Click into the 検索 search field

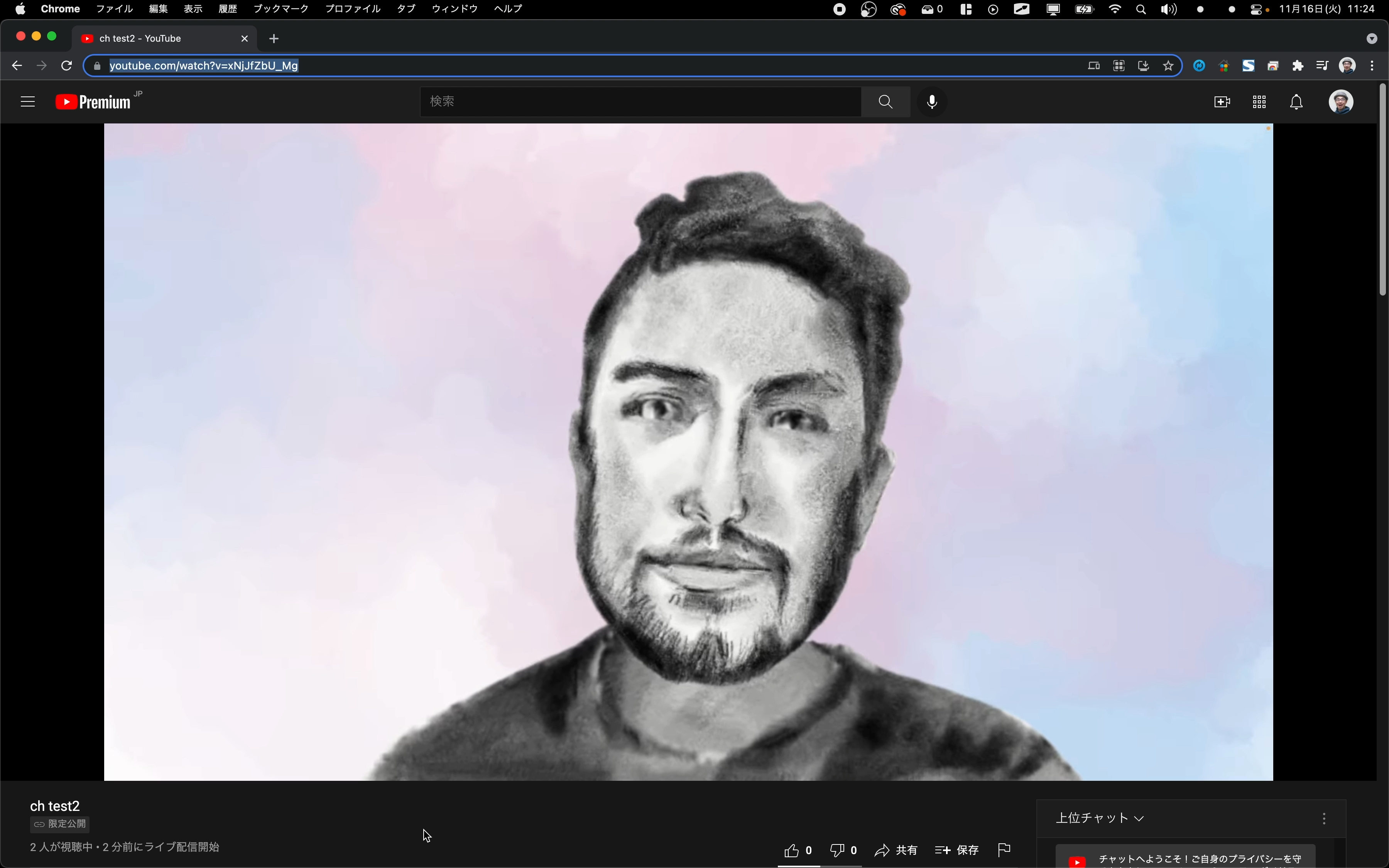coord(640,102)
